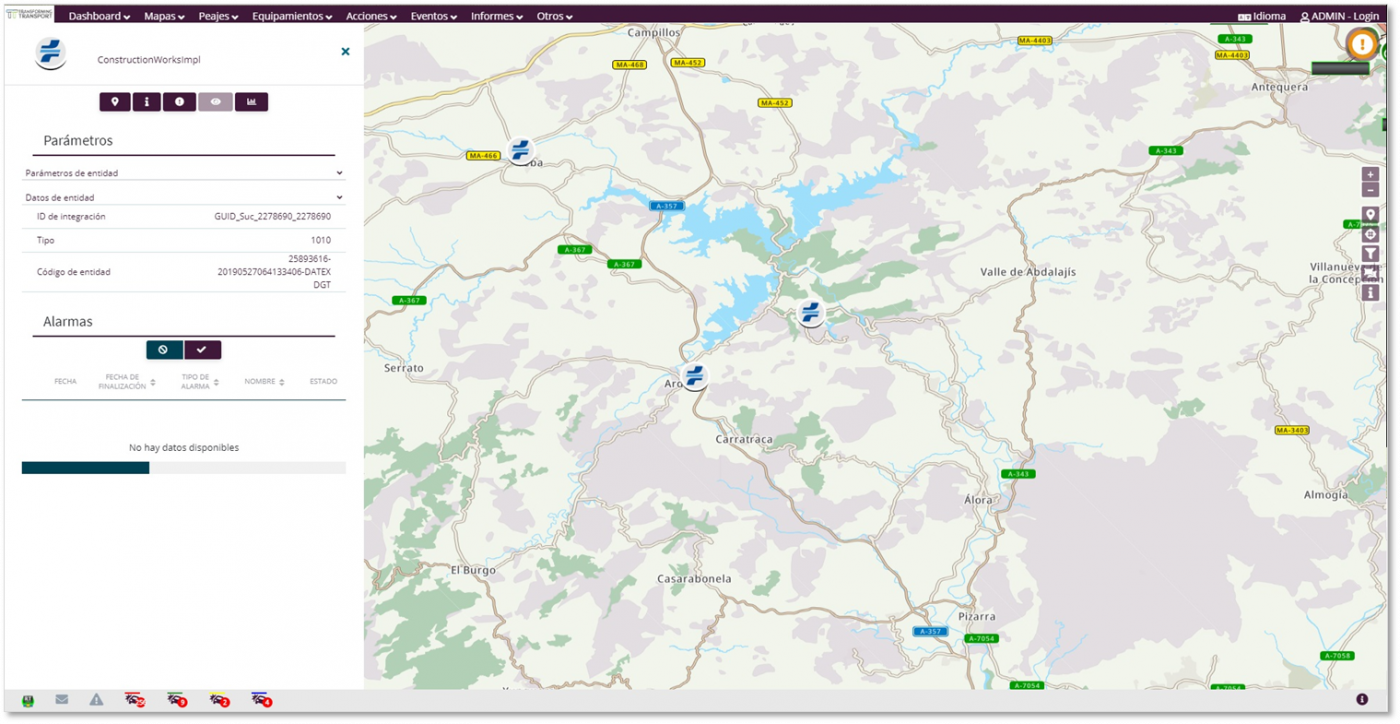Open blue-line incident icon with badge 4
This screenshot has height=724, width=1400.
click(x=262, y=700)
